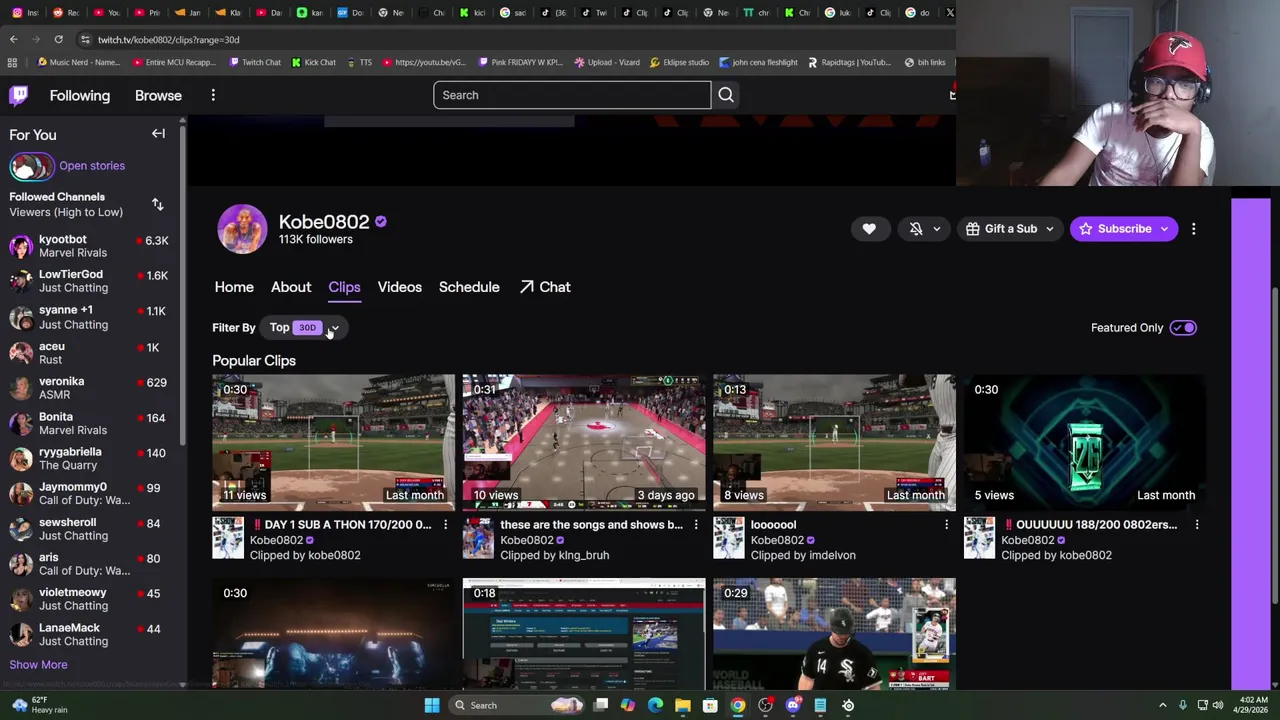
Task: Open options for DAY 1 SUB A THON clip
Action: pyautogui.click(x=446, y=524)
